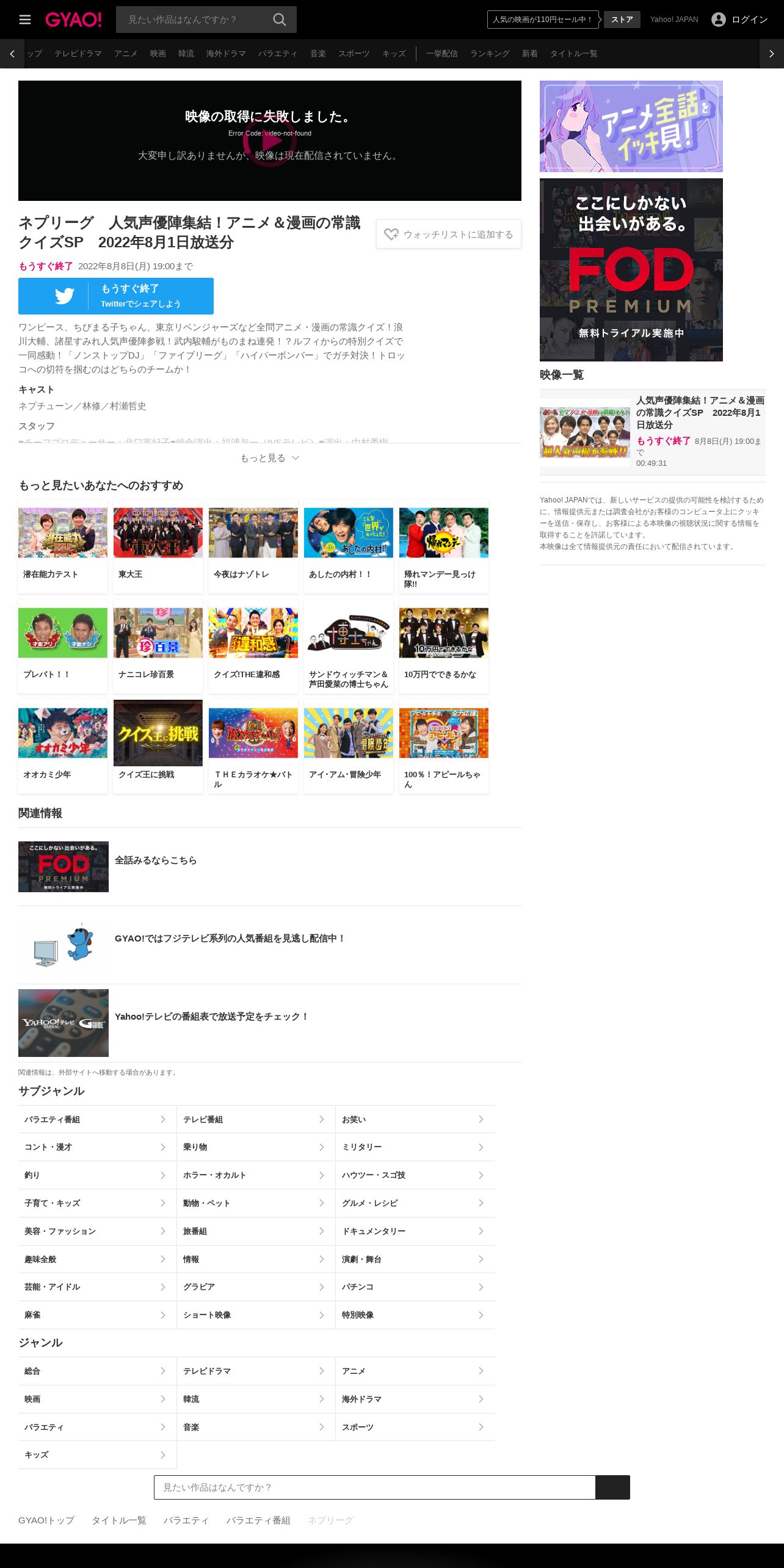Open the アイ･アム･冒険少年 thumbnail

(x=349, y=733)
